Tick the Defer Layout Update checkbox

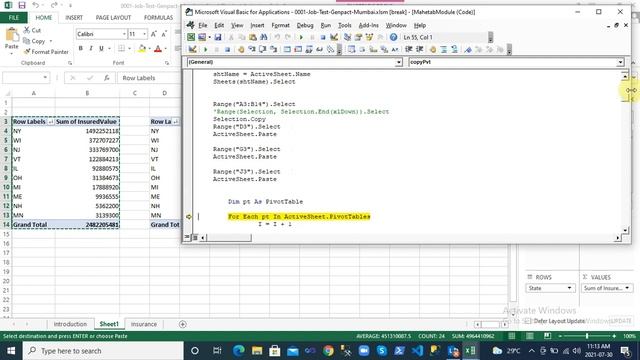point(527,321)
